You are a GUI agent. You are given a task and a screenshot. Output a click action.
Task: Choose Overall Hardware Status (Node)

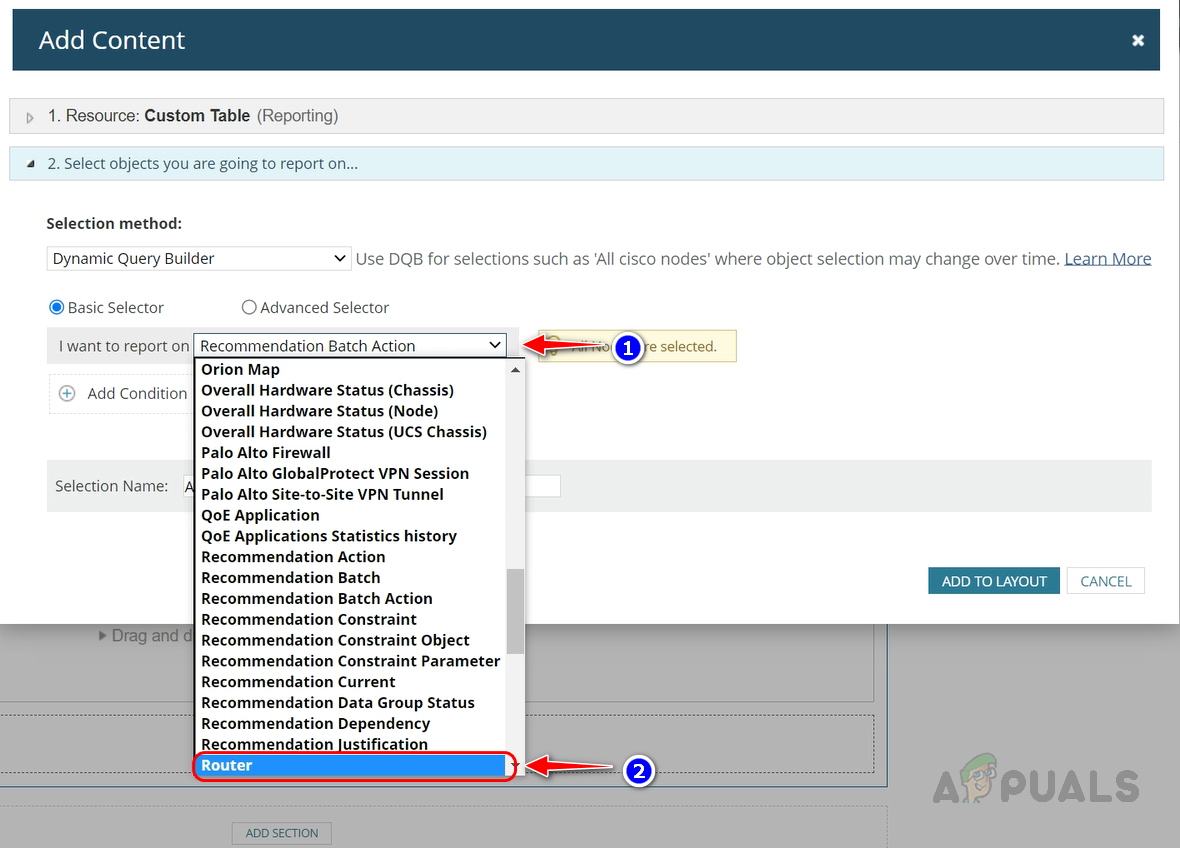[351, 411]
